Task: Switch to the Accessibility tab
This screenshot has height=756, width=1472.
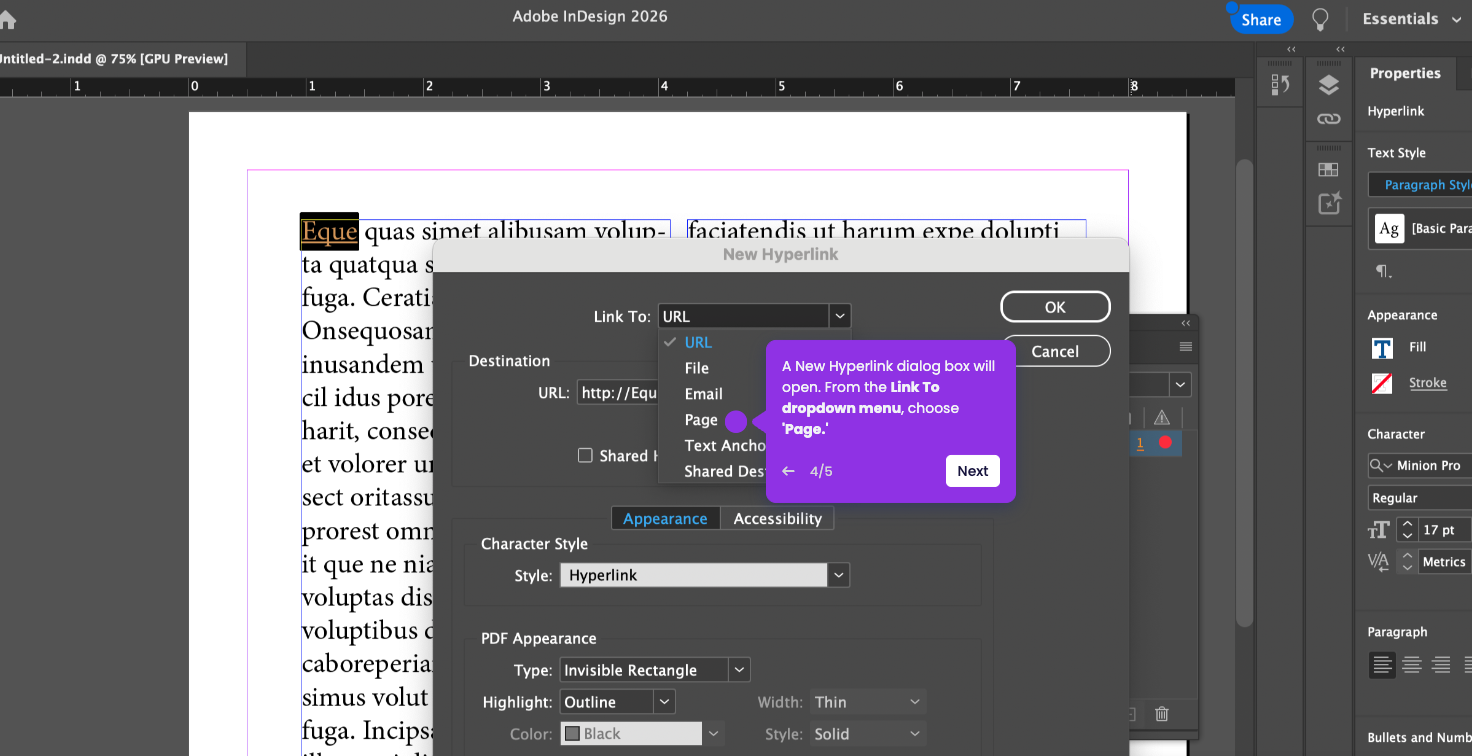Action: pos(777,518)
